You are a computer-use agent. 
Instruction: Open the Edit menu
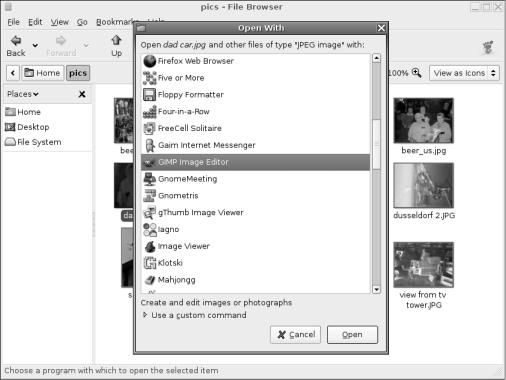[35, 22]
